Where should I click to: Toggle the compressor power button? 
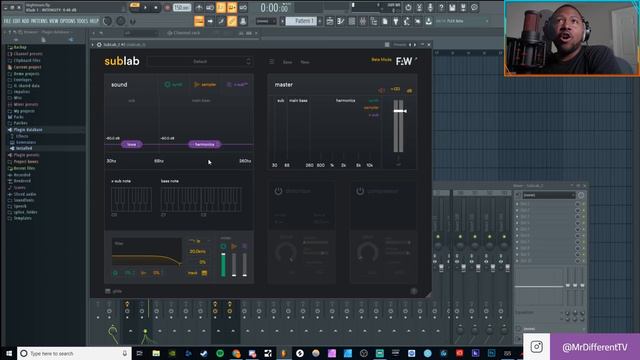(x=360, y=191)
